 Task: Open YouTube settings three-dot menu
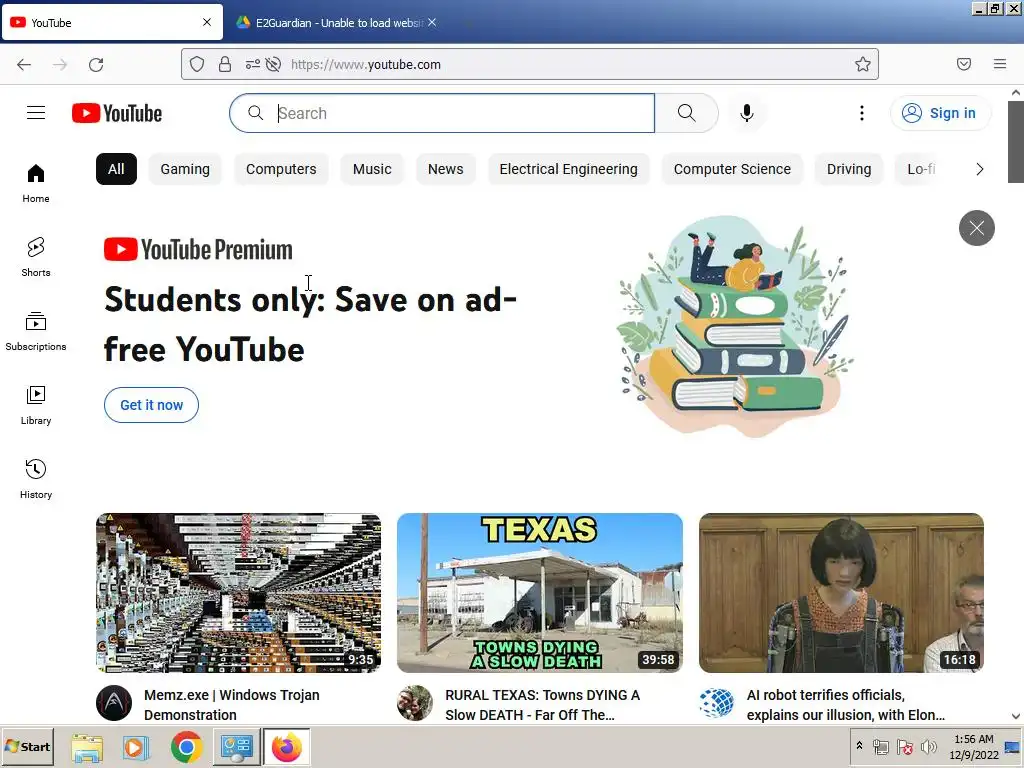[x=862, y=113]
